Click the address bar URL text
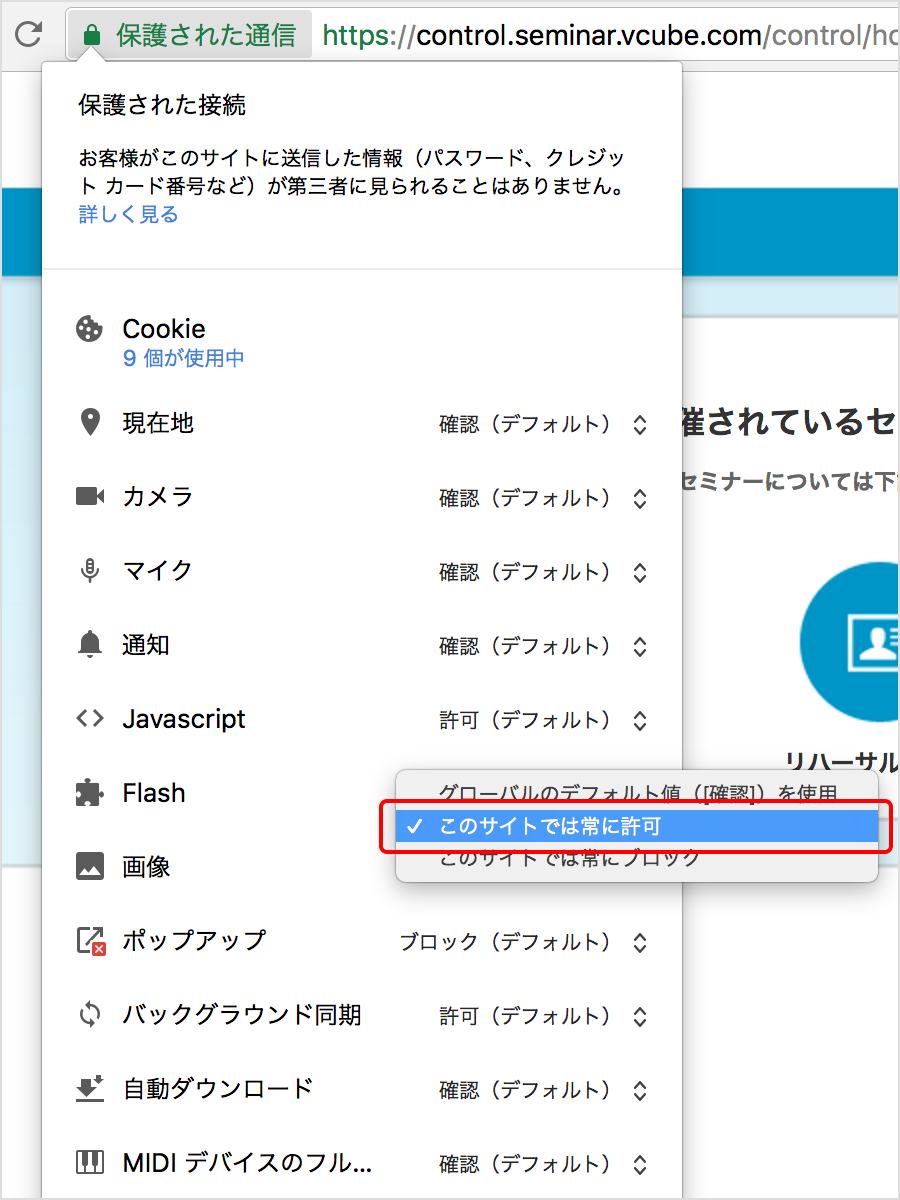The width and height of the screenshot is (900, 1200). coord(610,36)
